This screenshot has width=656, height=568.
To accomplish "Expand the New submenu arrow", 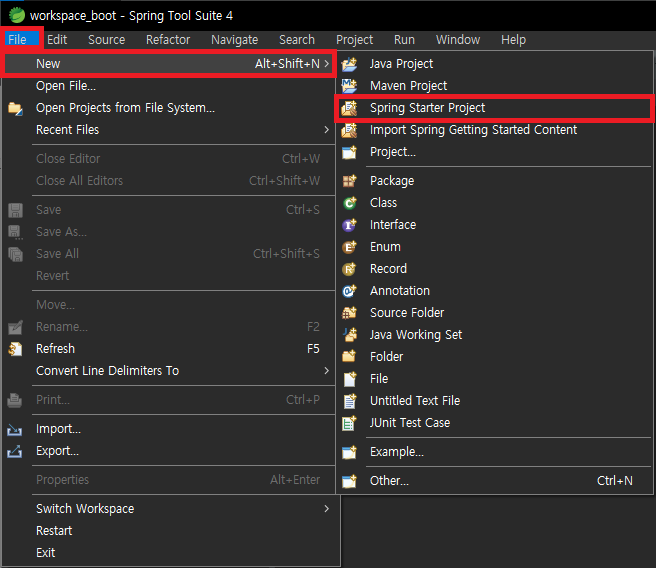I will pos(327,64).
